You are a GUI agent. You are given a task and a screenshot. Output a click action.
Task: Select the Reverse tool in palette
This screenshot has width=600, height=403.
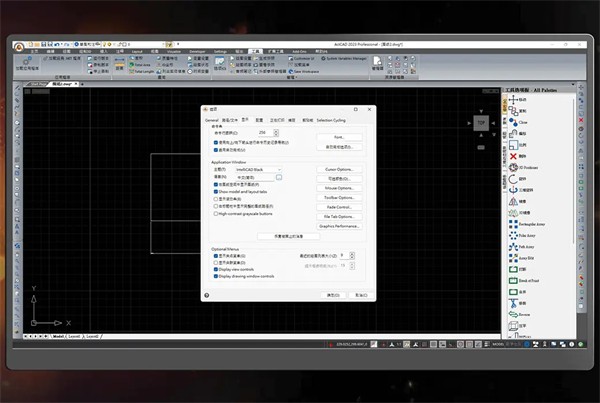point(520,312)
